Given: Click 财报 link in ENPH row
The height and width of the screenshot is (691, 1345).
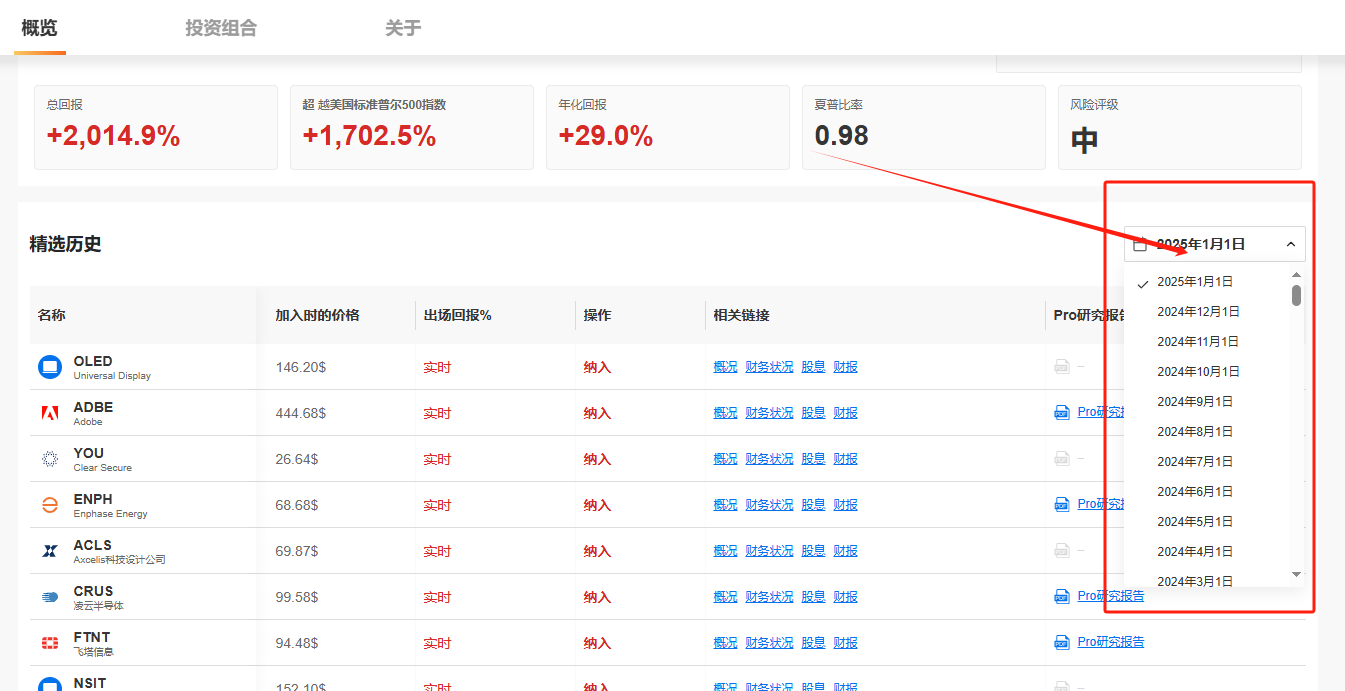Looking at the screenshot, I should click(845, 505).
